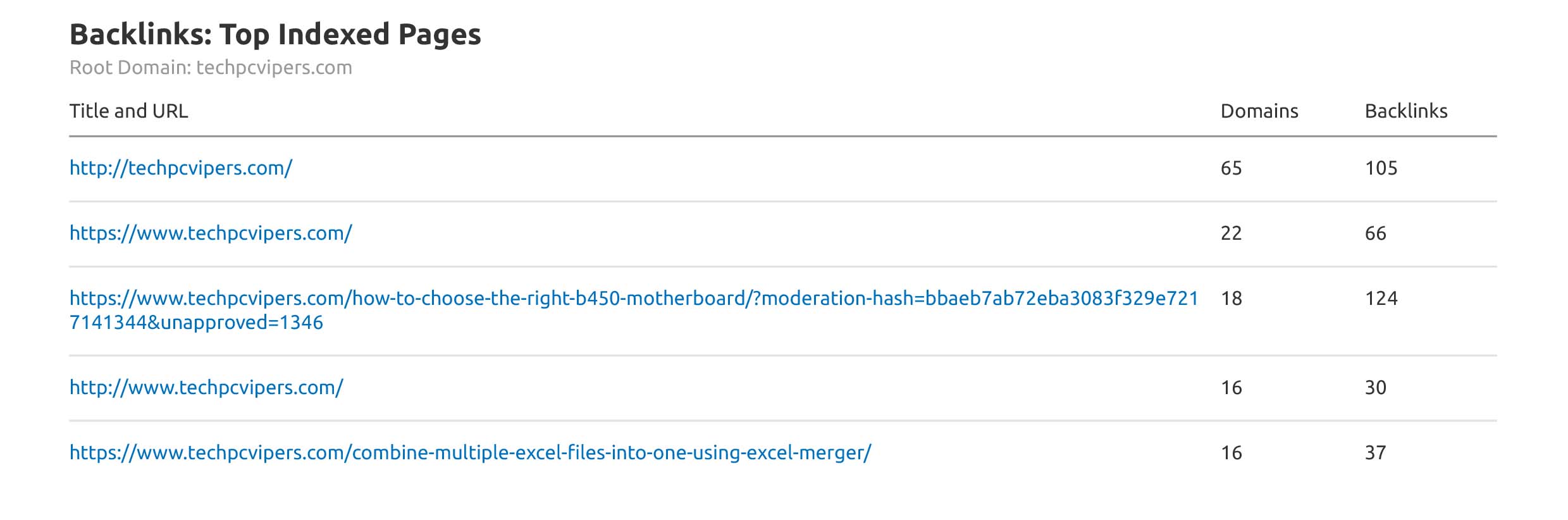Open the https://www.techpcvipers.com/ homepage link
The image size is (1568, 520).
click(211, 233)
